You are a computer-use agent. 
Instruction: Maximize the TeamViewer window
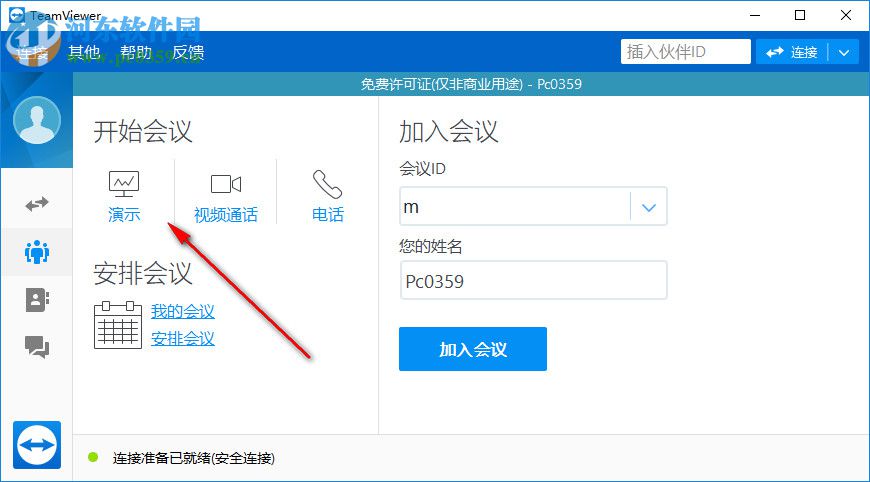tap(800, 15)
